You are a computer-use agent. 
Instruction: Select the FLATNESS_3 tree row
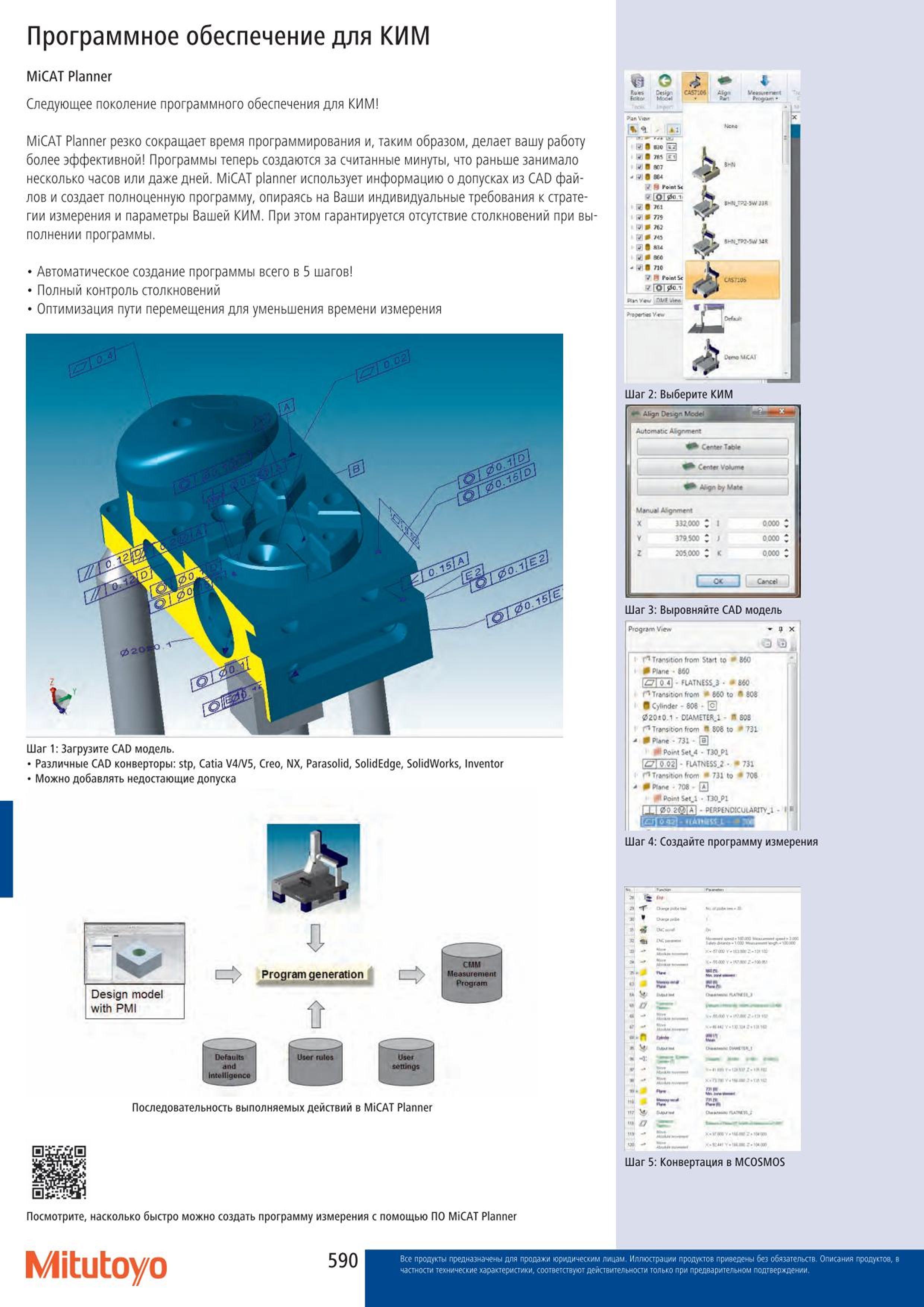696,683
